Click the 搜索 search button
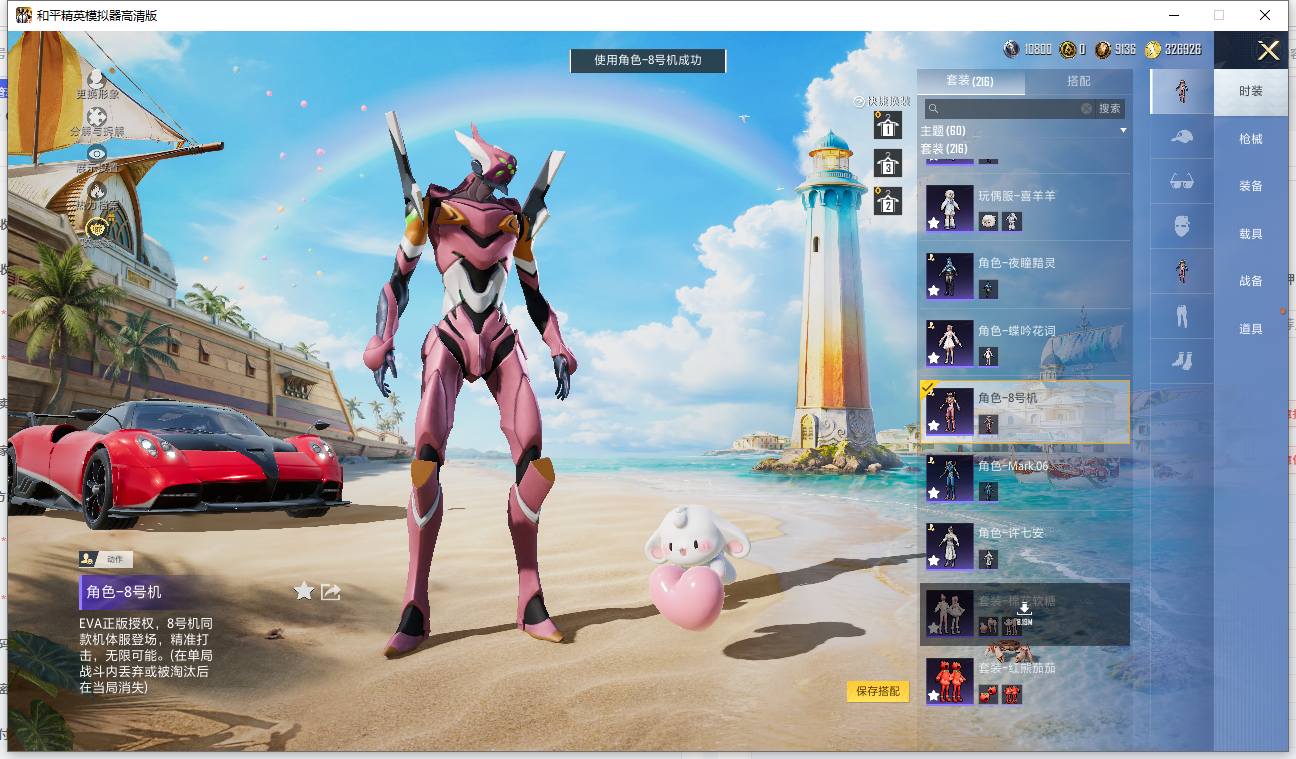1296x759 pixels. coord(1110,108)
